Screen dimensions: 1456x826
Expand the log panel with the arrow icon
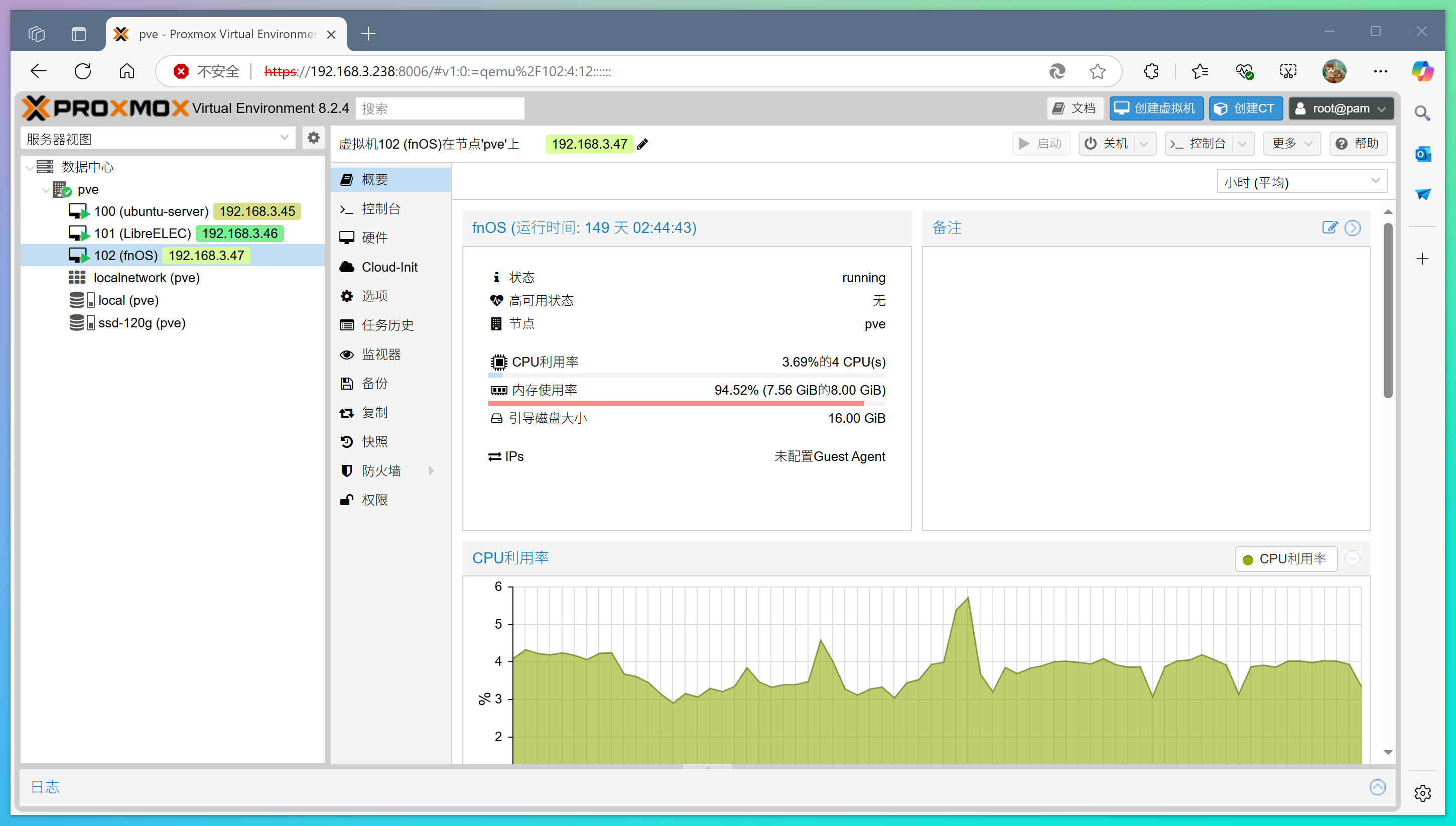(x=1377, y=787)
